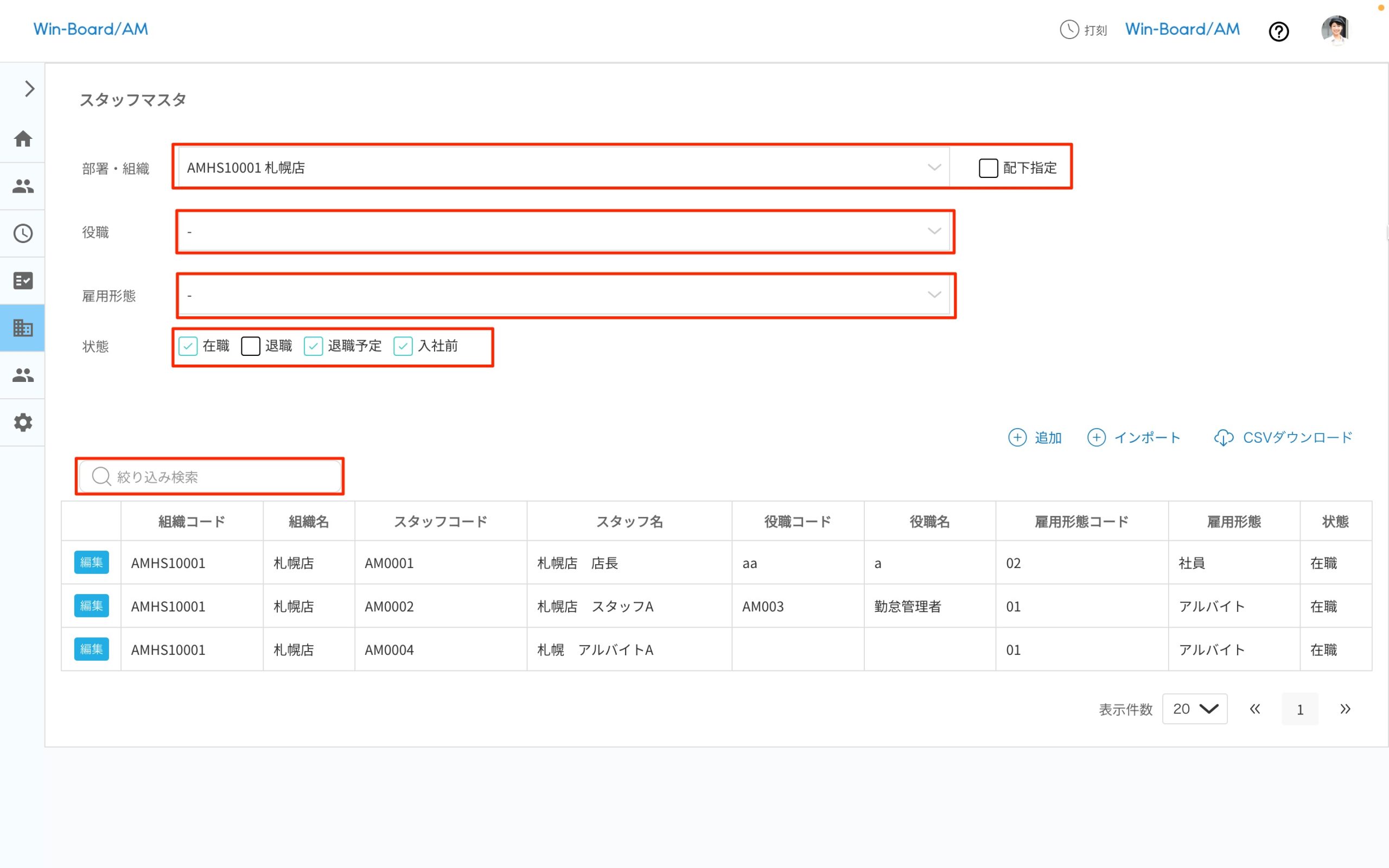The width and height of the screenshot is (1389, 868).
Task: Enable the 配下指定 checkbox
Action: [989, 168]
